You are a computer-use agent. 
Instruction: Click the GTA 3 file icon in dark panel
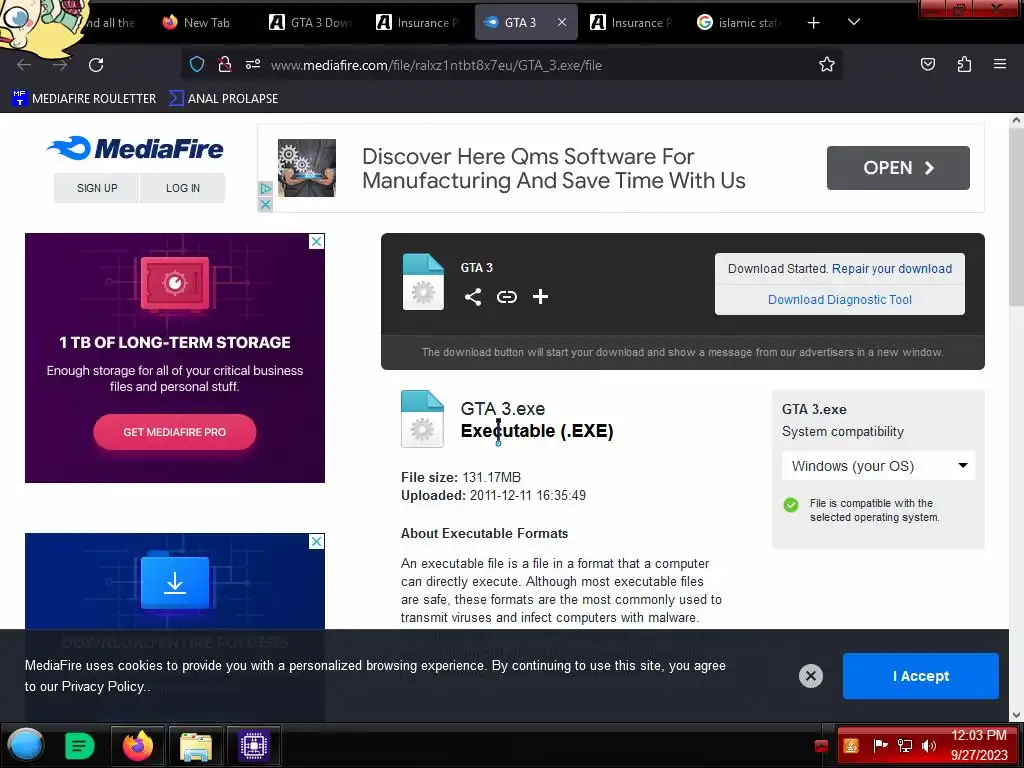click(x=423, y=281)
